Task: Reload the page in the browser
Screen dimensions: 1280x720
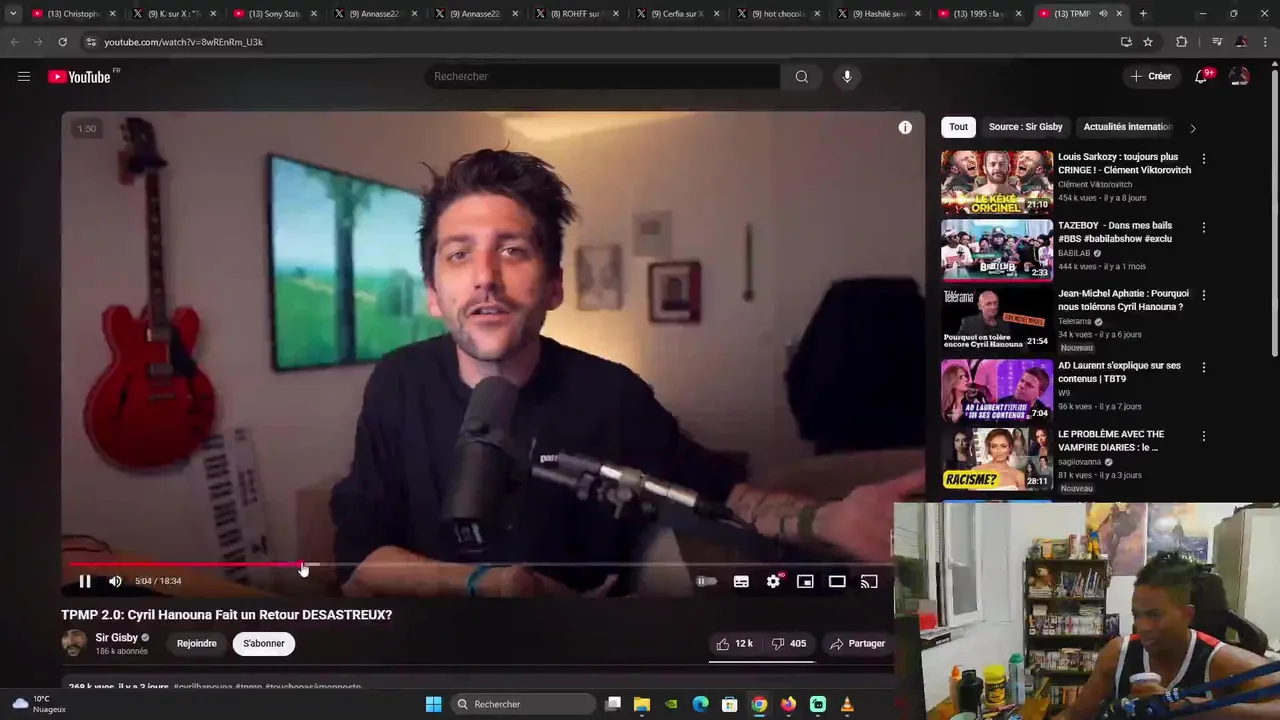Action: click(62, 42)
